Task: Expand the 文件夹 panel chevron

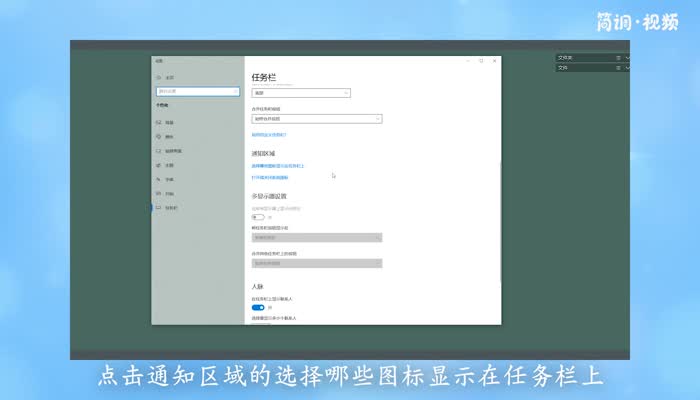Action: (x=628, y=58)
